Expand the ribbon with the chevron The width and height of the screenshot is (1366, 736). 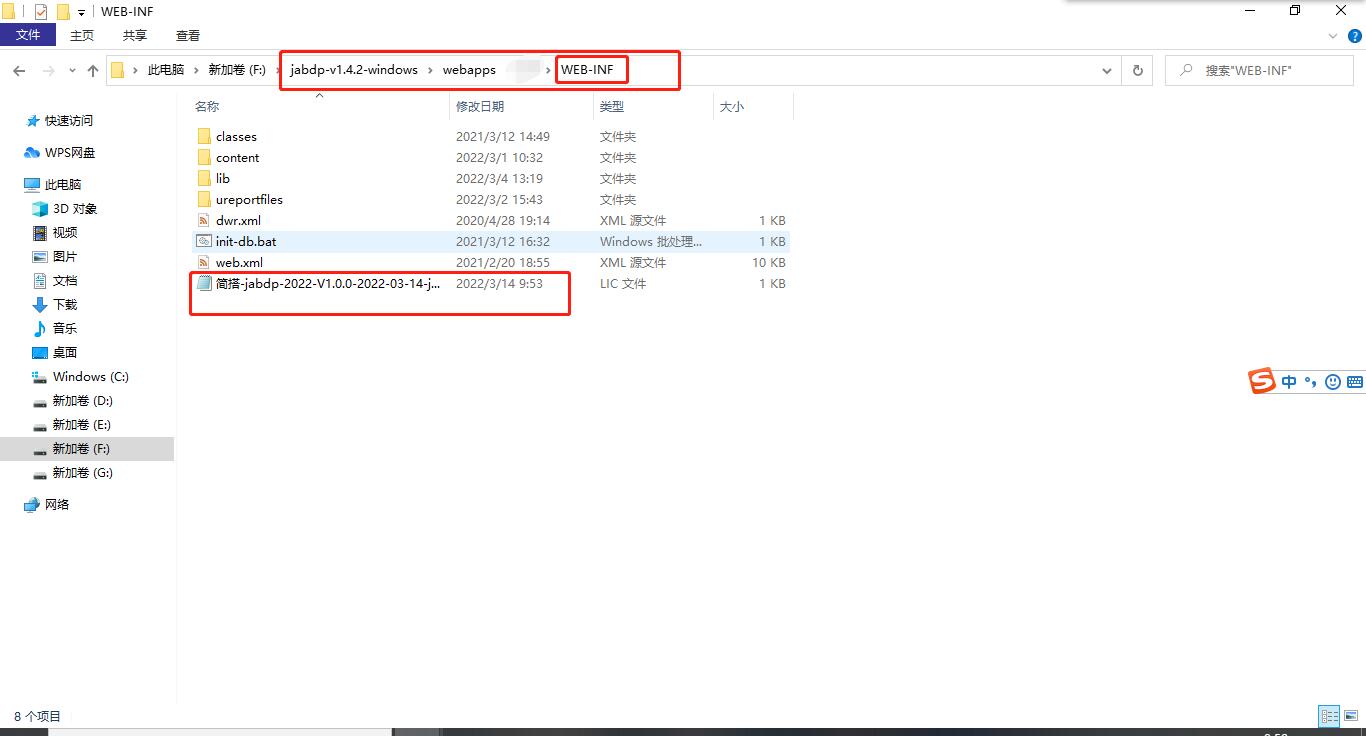pos(1332,36)
